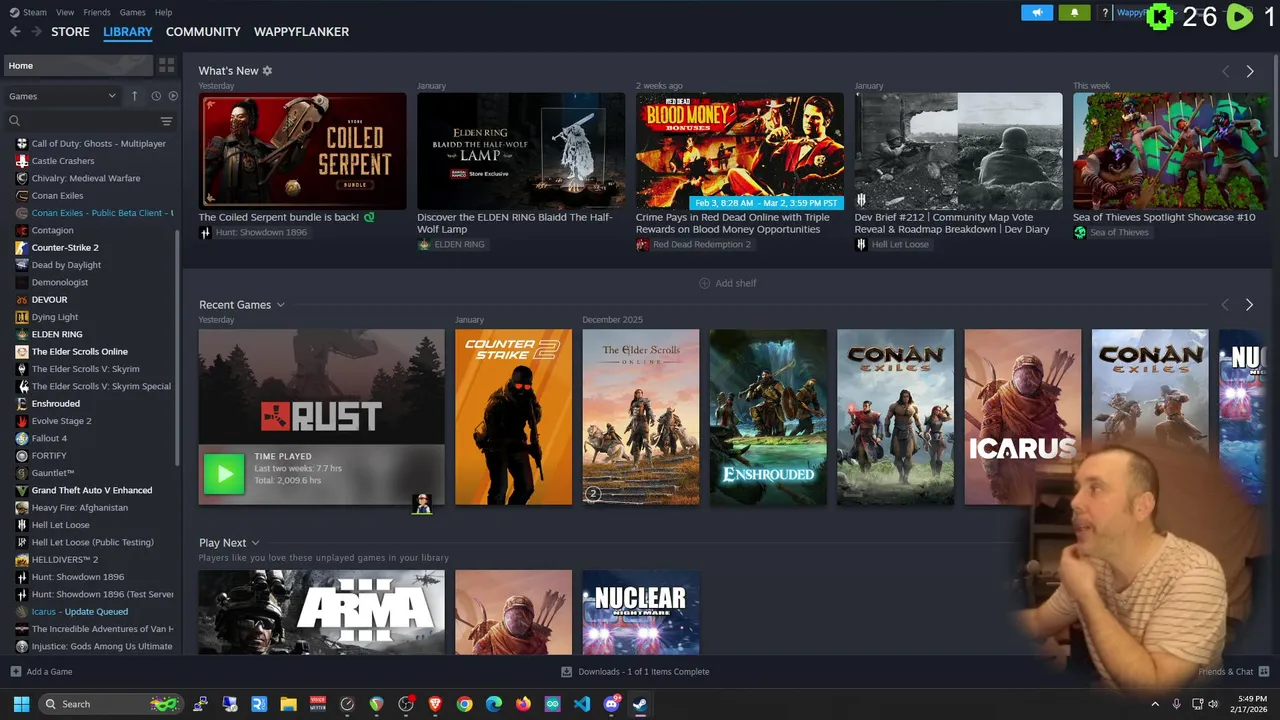Image resolution: width=1280 pixels, height=720 pixels.
Task: Expand the Play Next shelf dropdown
Action: coord(255,543)
